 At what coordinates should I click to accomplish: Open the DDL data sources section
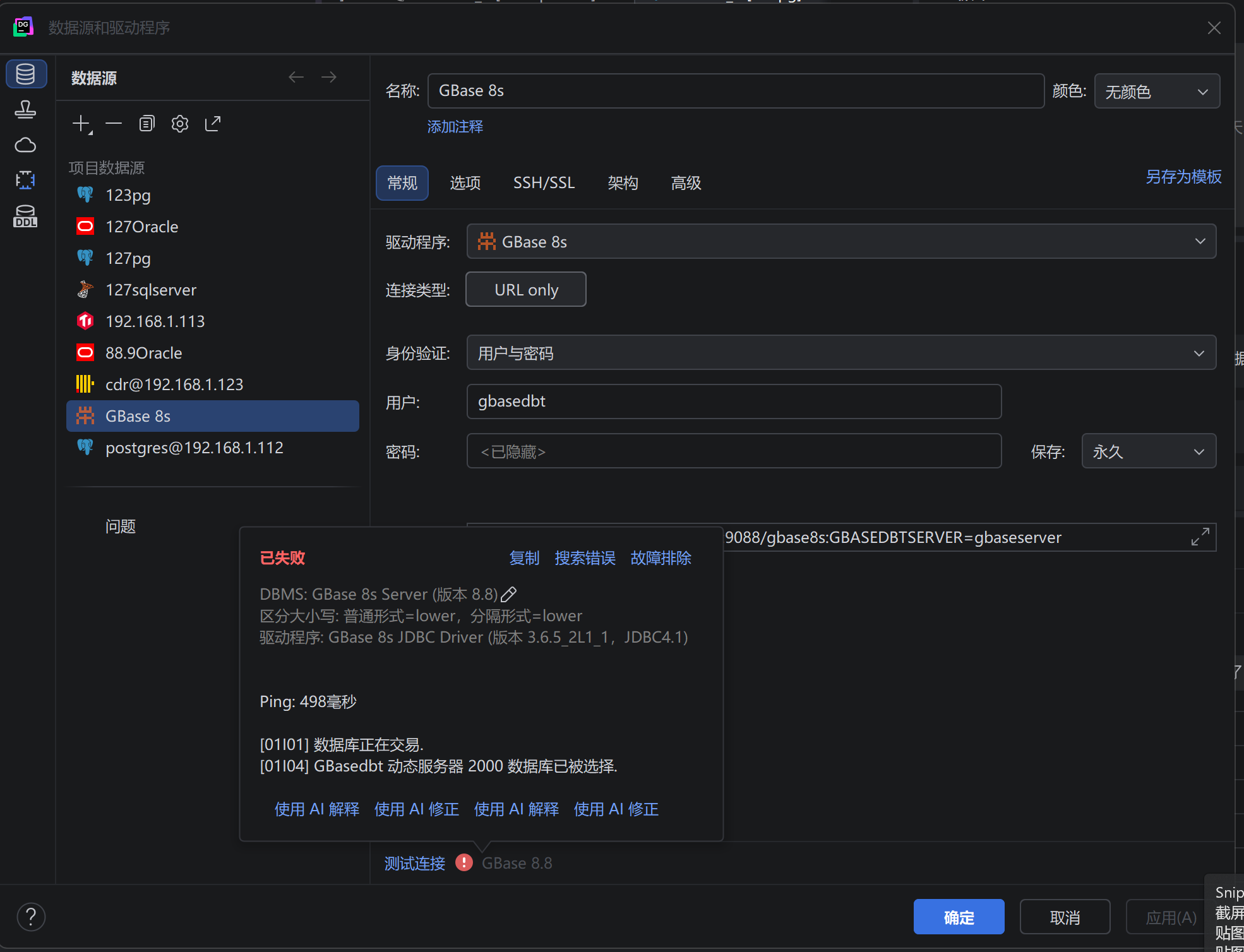(x=25, y=216)
